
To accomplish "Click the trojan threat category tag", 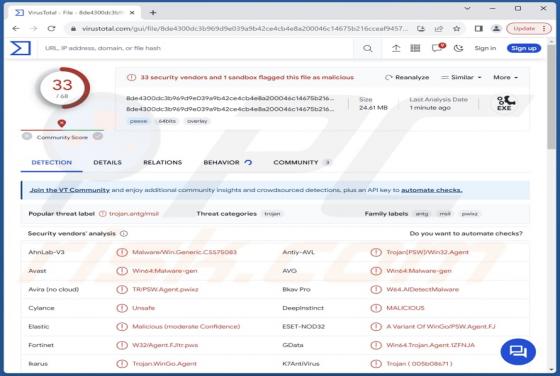I will coord(272,214).
